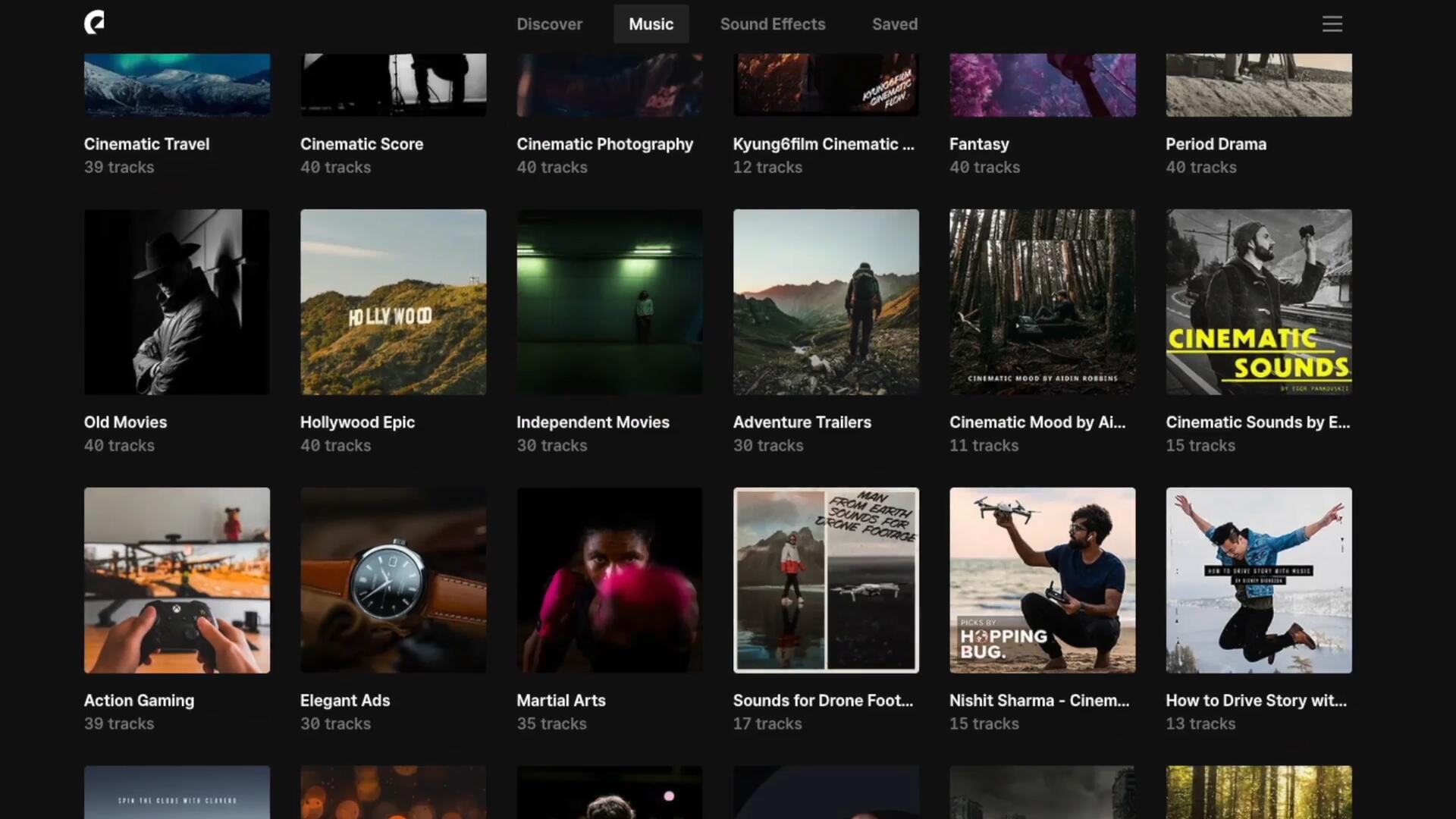Open the Saved collections icon
1456x819 pixels.
tap(893, 23)
